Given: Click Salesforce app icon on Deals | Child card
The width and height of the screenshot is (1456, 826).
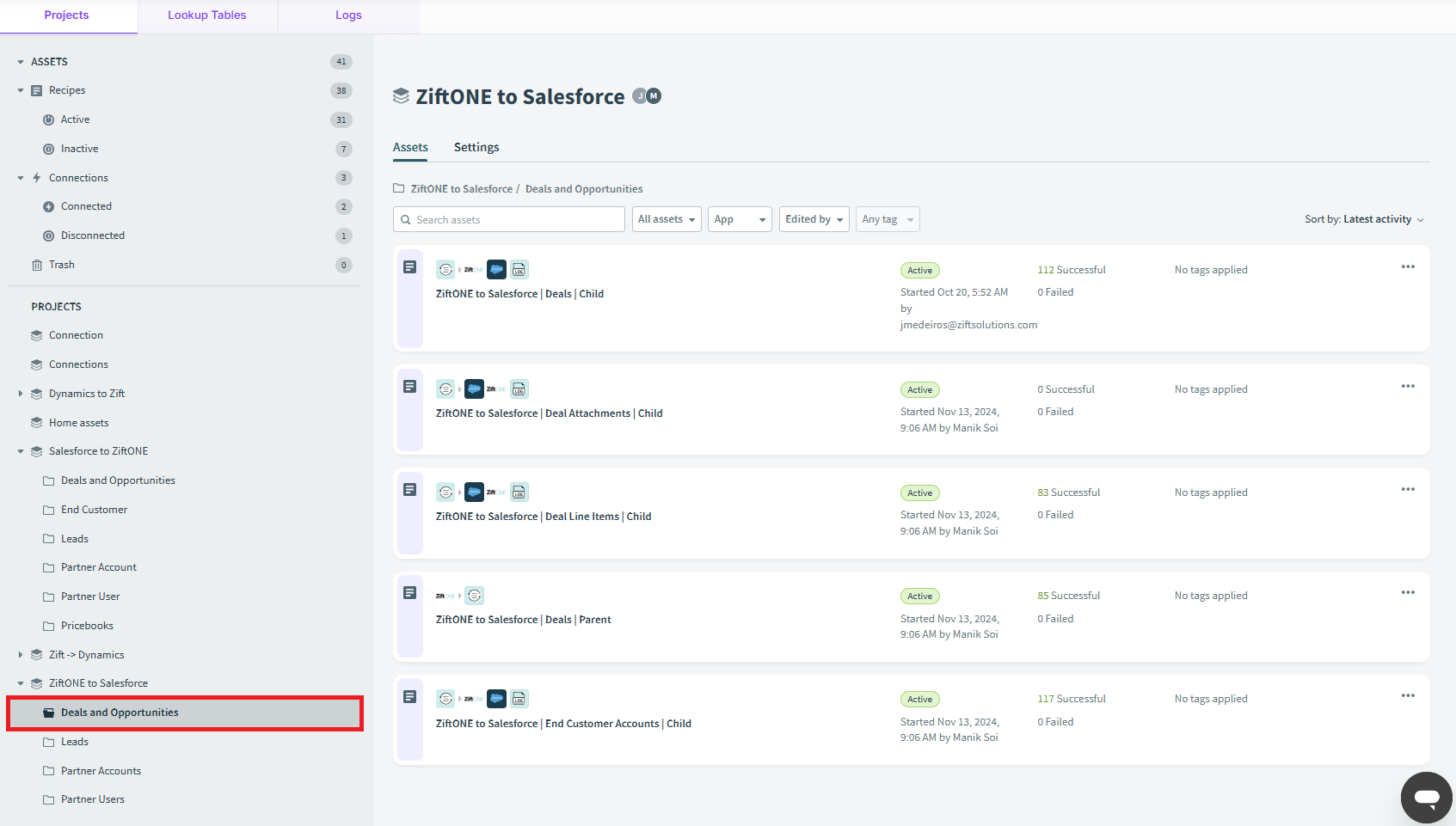Looking at the screenshot, I should coord(496,270).
